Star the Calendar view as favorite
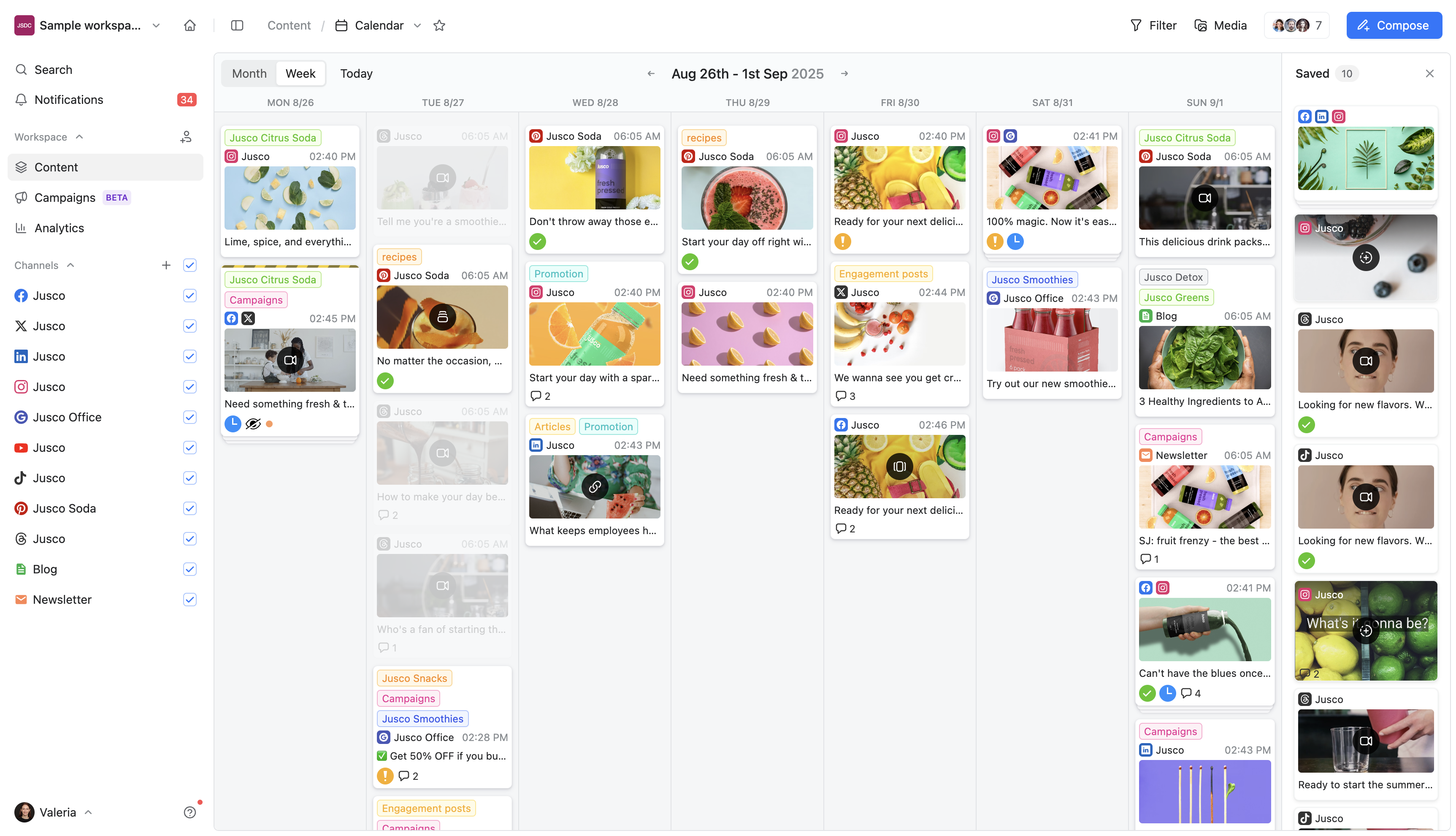Image resolution: width=1456 pixels, height=836 pixels. [x=439, y=25]
